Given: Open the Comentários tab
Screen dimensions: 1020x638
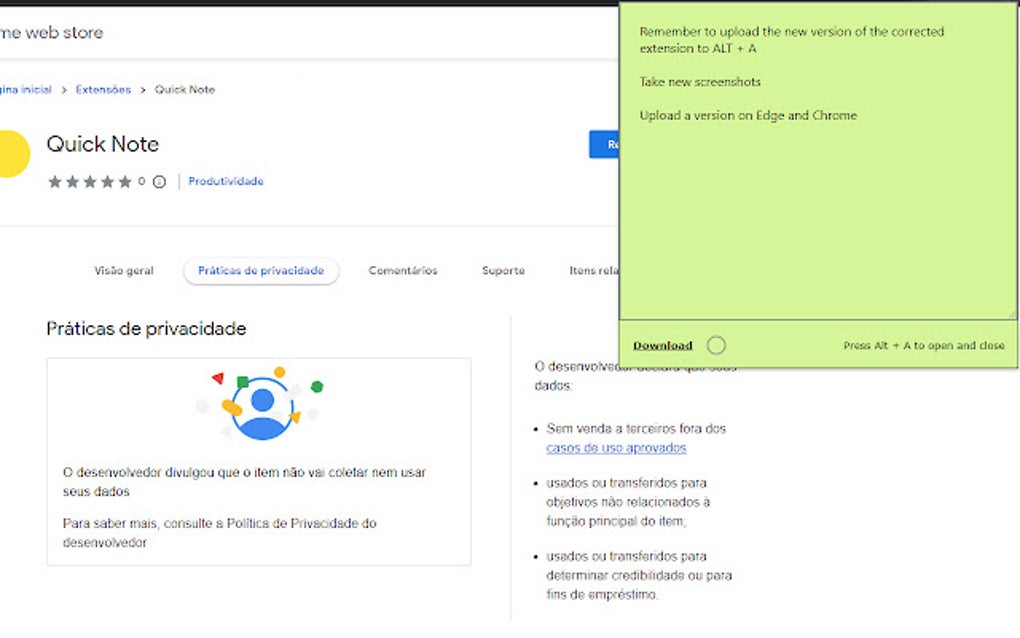Looking at the screenshot, I should coord(403,270).
